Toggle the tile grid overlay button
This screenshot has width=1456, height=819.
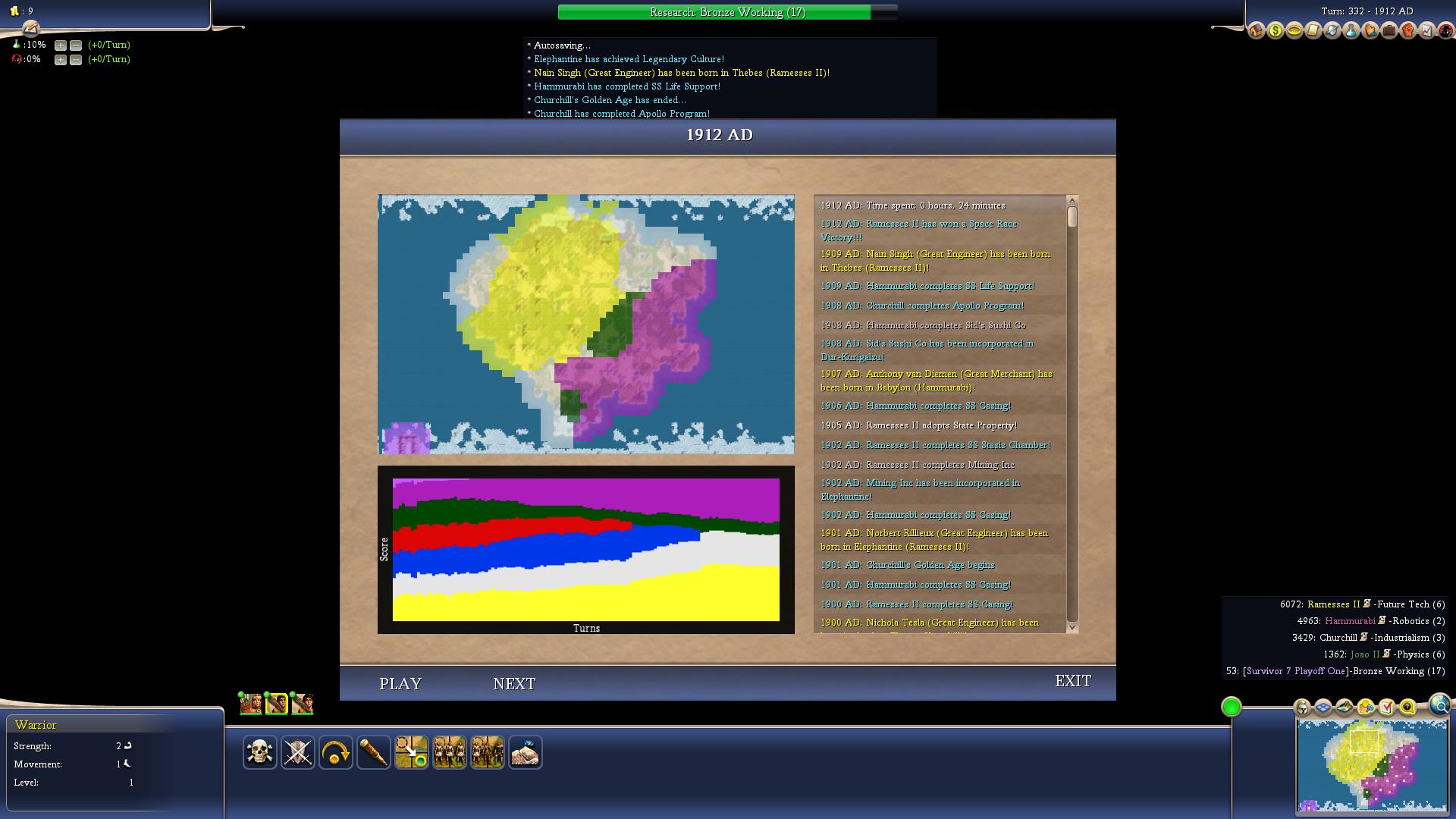point(1323,708)
